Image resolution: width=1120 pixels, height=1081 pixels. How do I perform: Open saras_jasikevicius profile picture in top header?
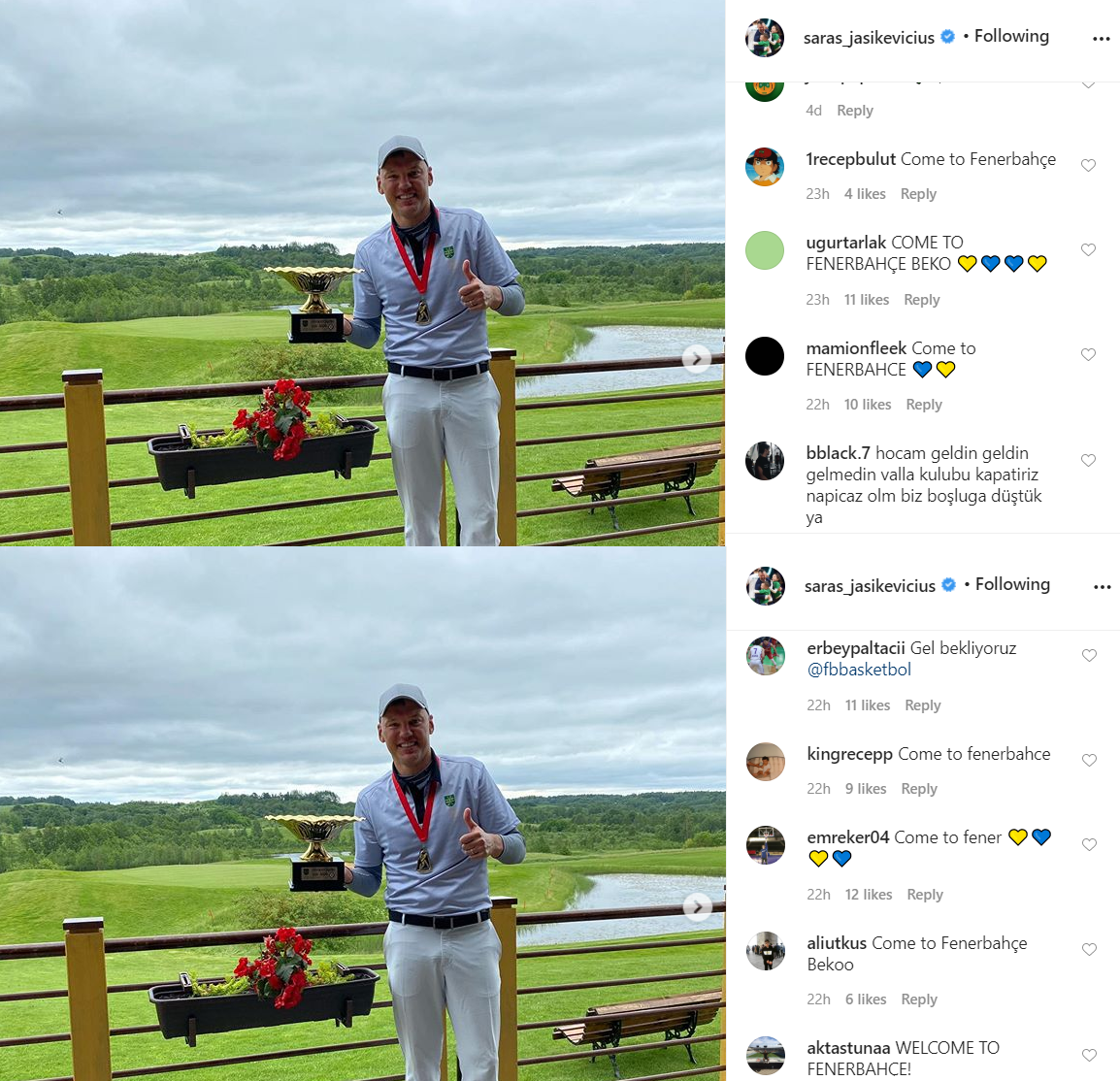click(764, 37)
